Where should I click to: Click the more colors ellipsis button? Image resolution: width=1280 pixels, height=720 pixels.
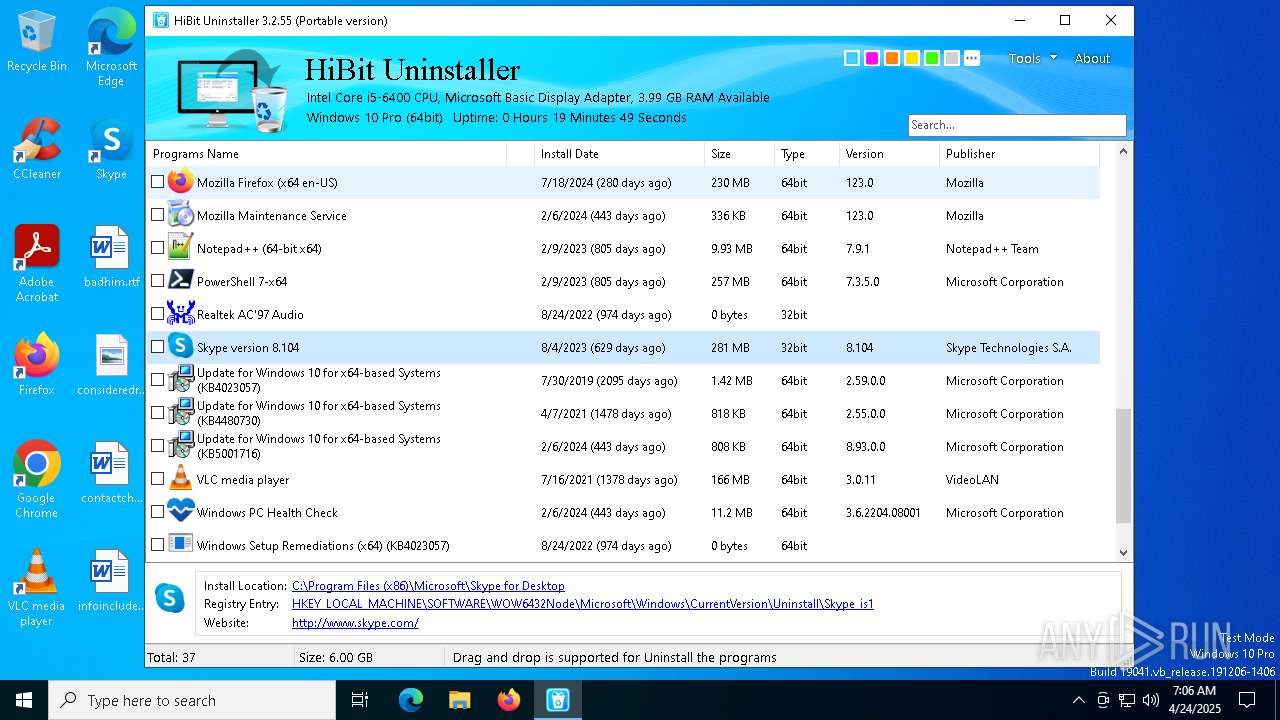tap(972, 58)
